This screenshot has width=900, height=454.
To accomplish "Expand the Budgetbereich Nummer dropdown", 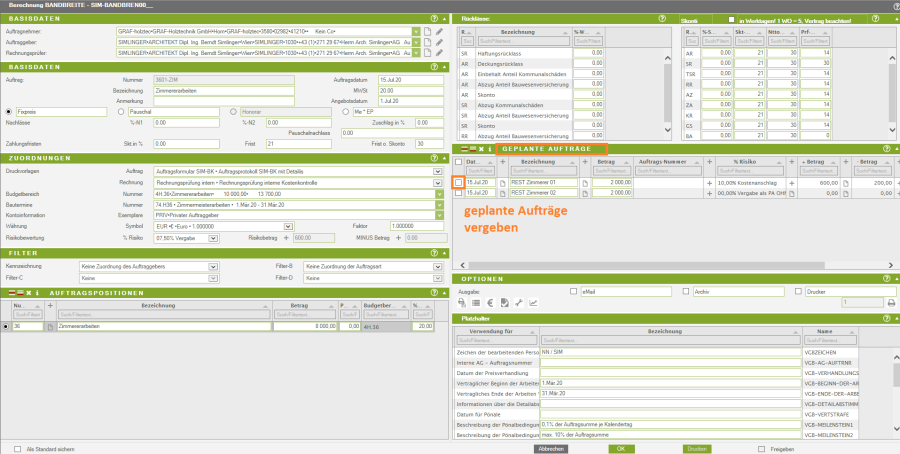I will tap(437, 194).
